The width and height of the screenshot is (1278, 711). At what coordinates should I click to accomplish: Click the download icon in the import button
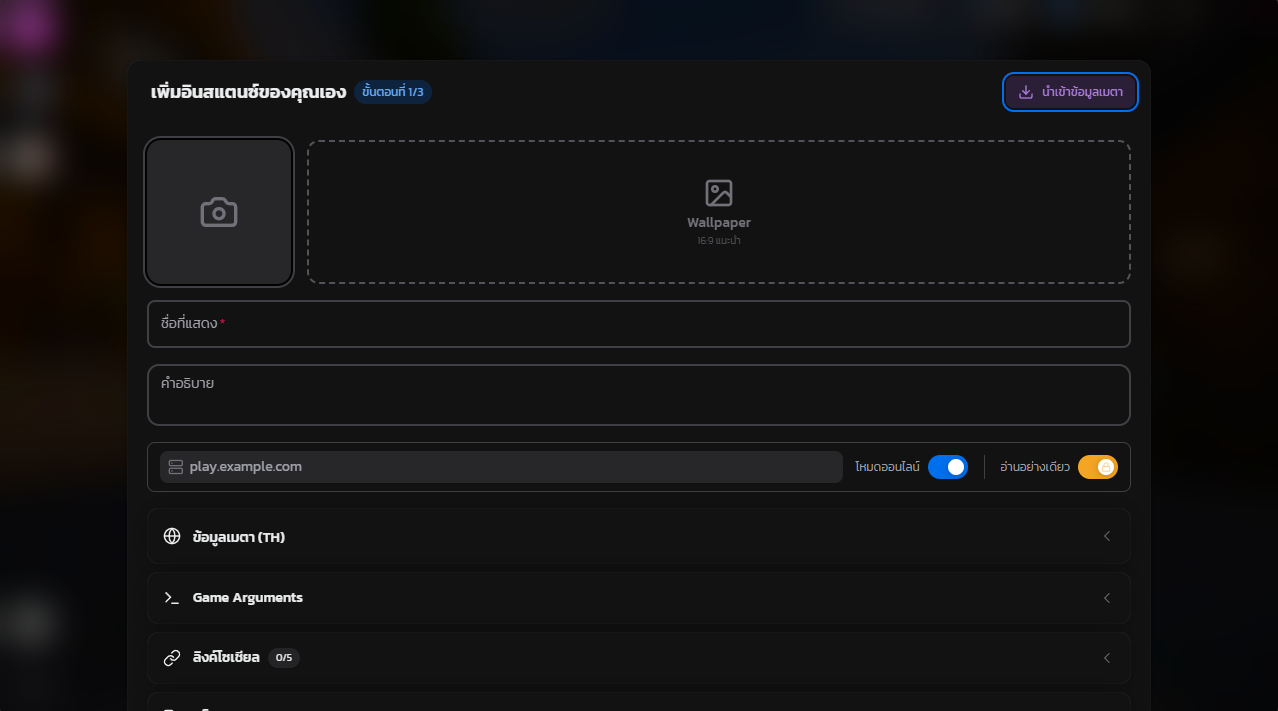click(1026, 92)
